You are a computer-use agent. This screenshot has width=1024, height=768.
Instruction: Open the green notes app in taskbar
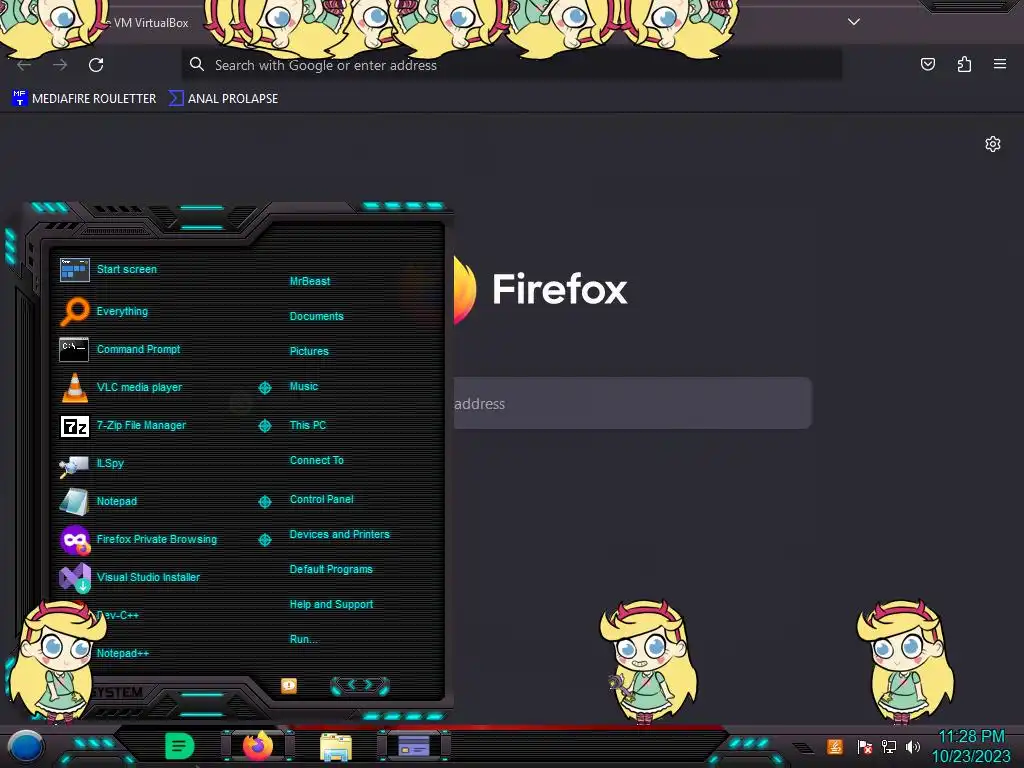coord(179,746)
